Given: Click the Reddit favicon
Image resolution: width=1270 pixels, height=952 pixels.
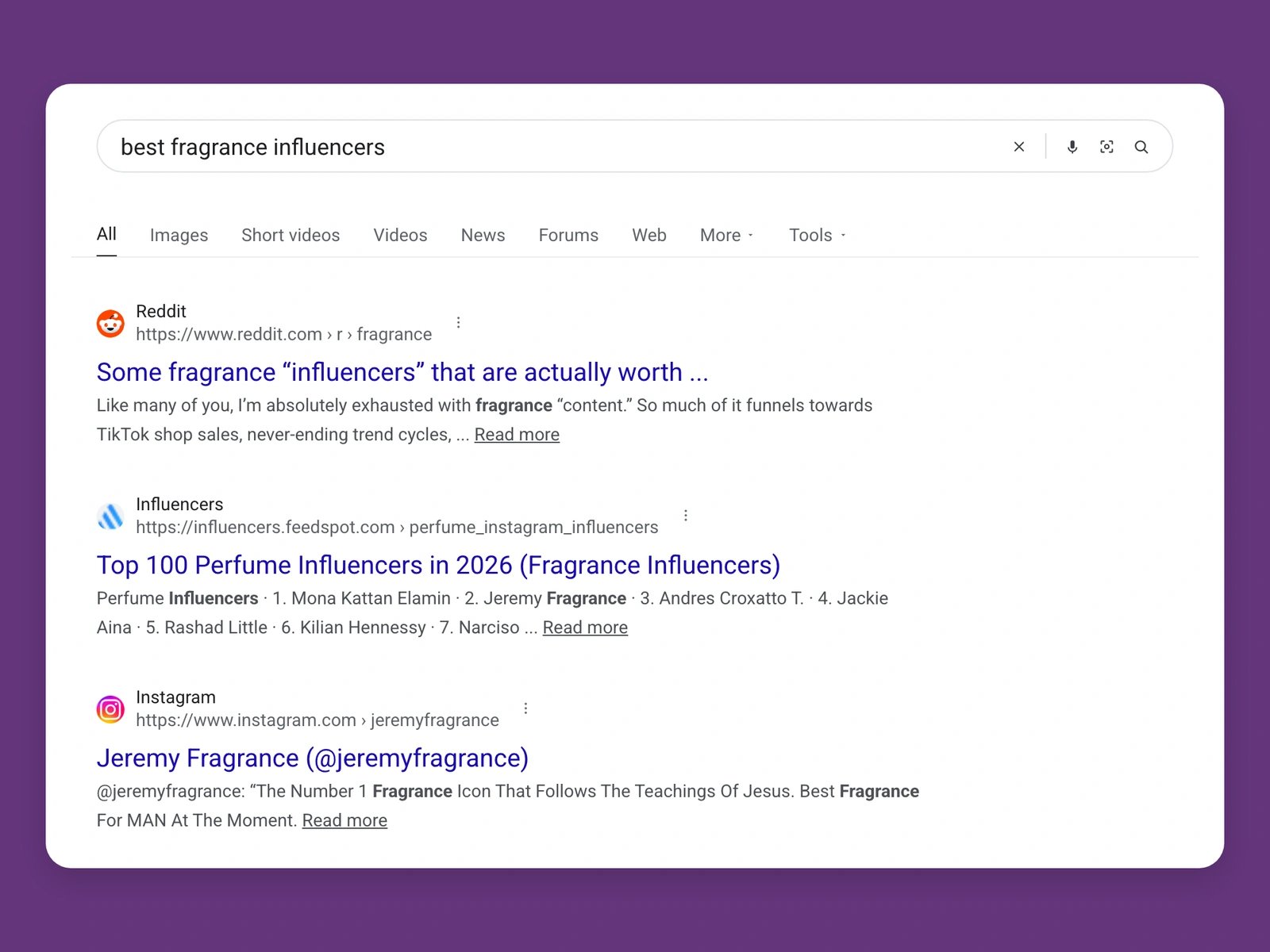Looking at the screenshot, I should pyautogui.click(x=110, y=324).
